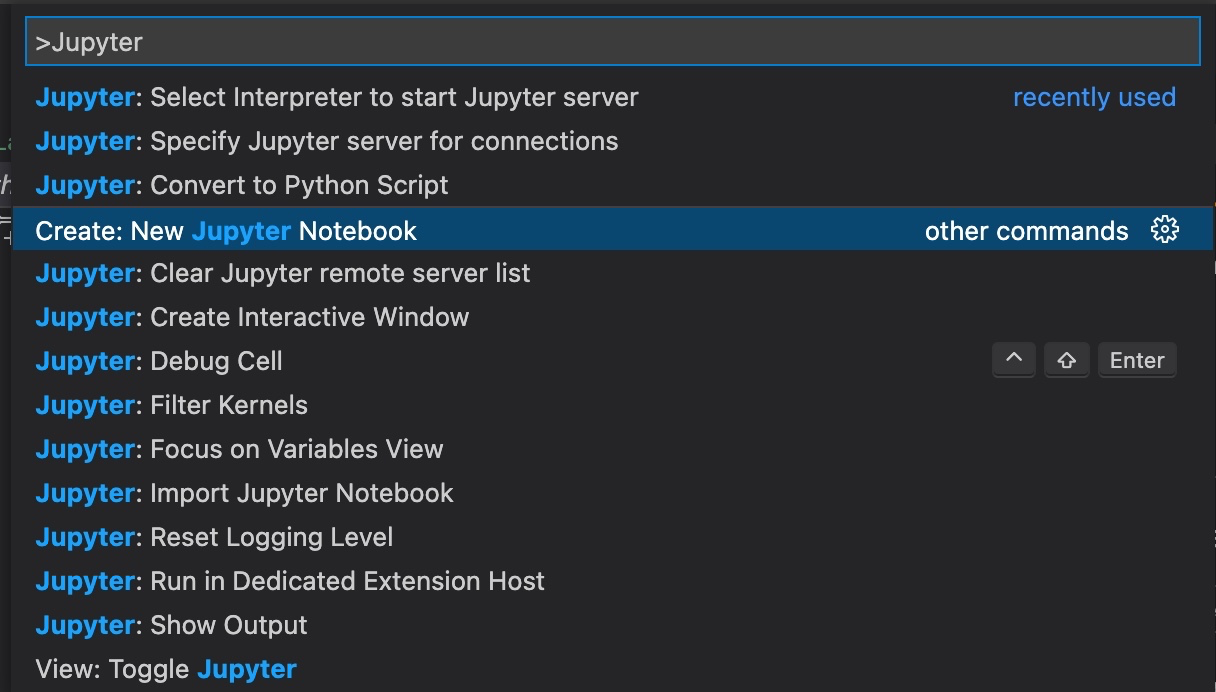Choose Jupyter: Show Output command

click(x=612, y=625)
